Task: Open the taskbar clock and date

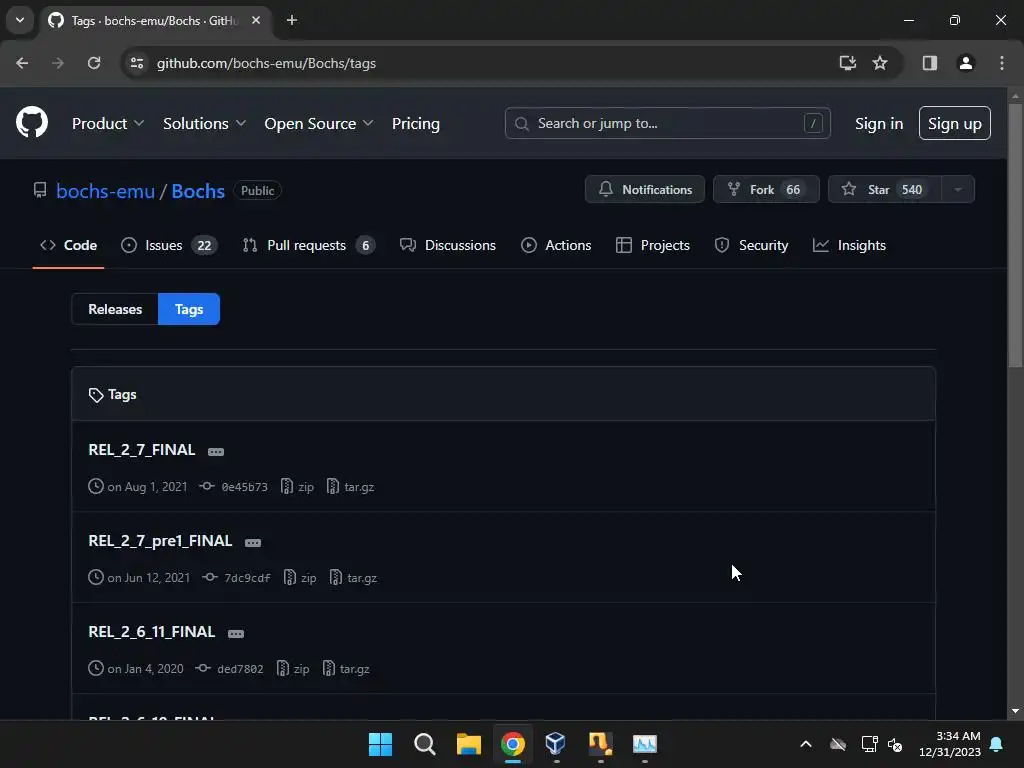Action: tap(950, 744)
